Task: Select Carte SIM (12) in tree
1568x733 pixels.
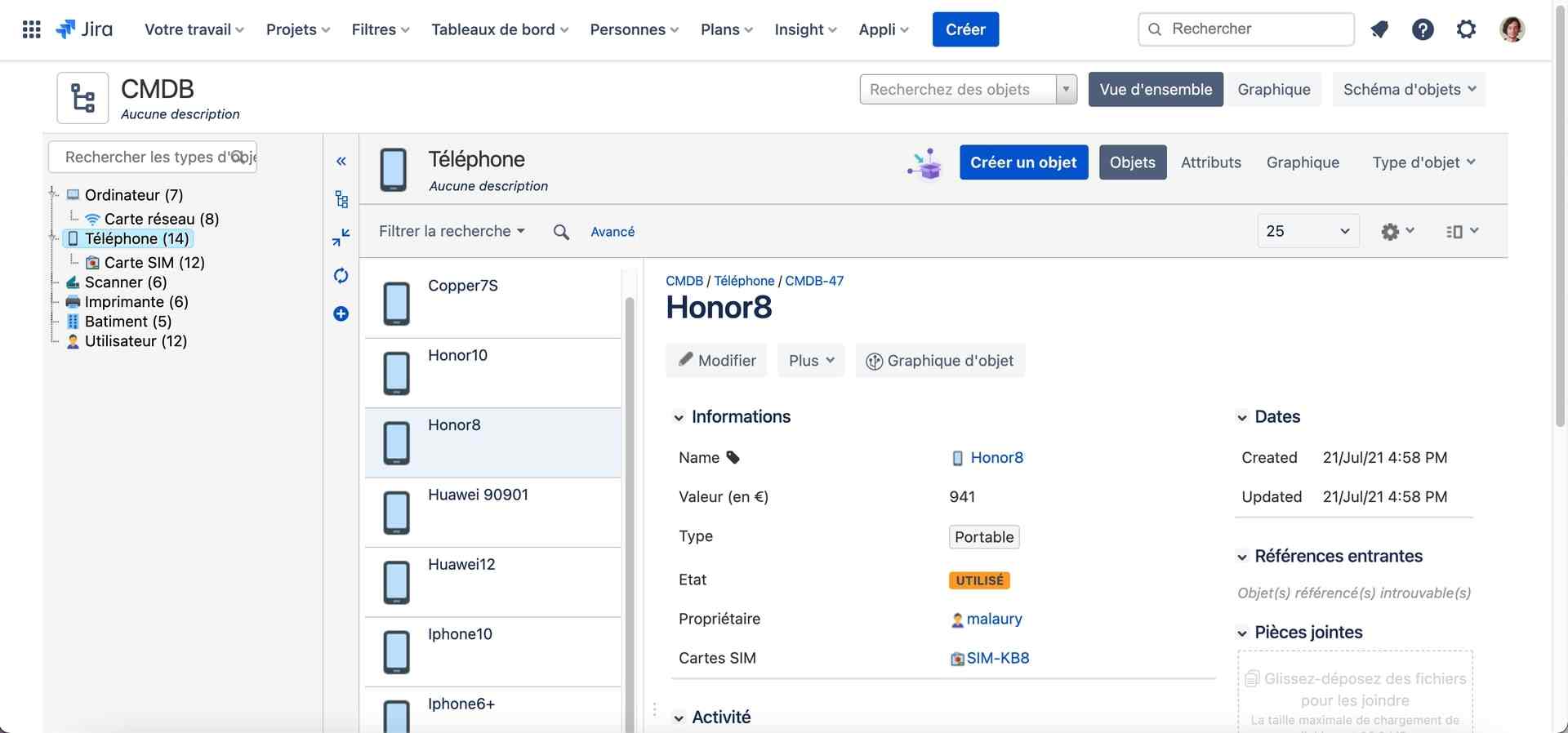Action: coord(154,263)
